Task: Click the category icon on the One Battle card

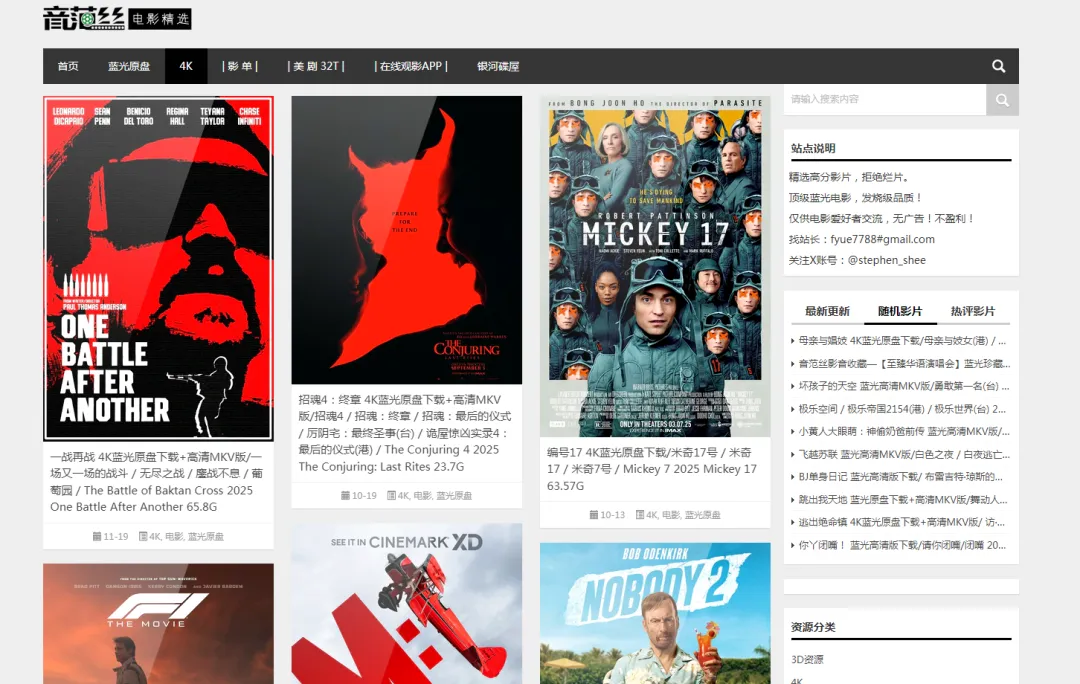Action: click(x=143, y=536)
